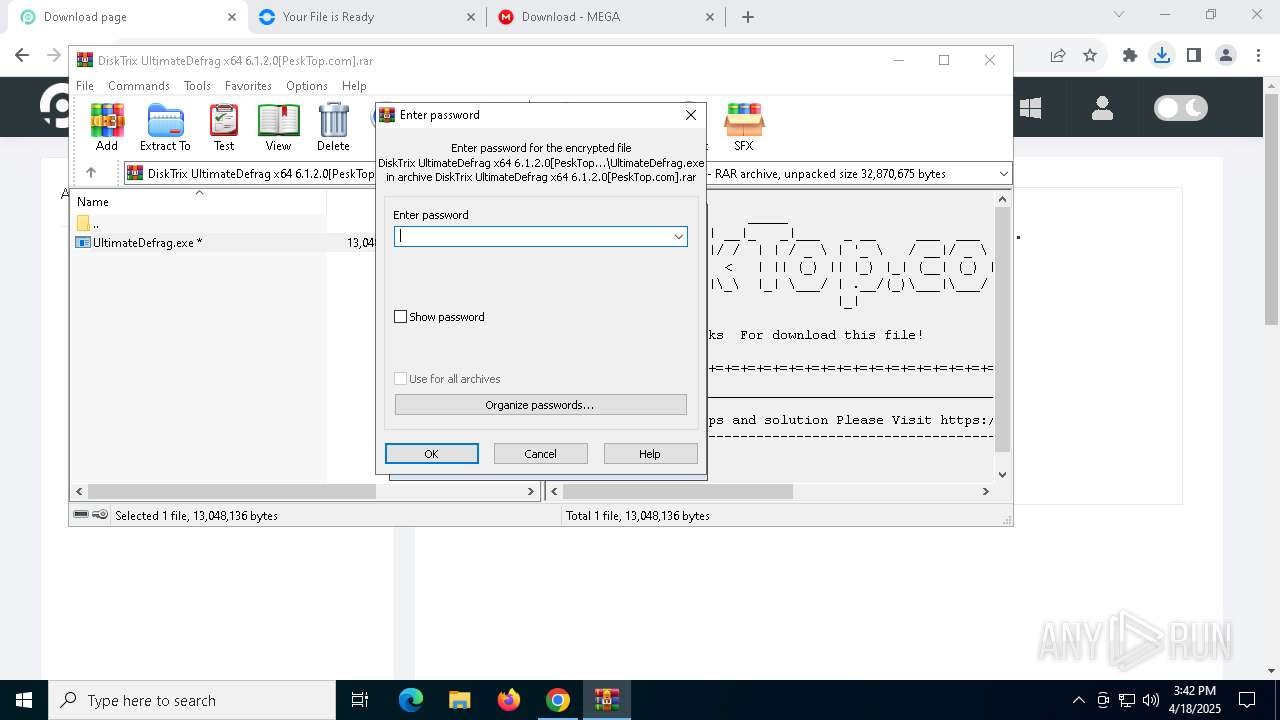Open Task View from taskbar
This screenshot has width=1280, height=720.
point(361,700)
